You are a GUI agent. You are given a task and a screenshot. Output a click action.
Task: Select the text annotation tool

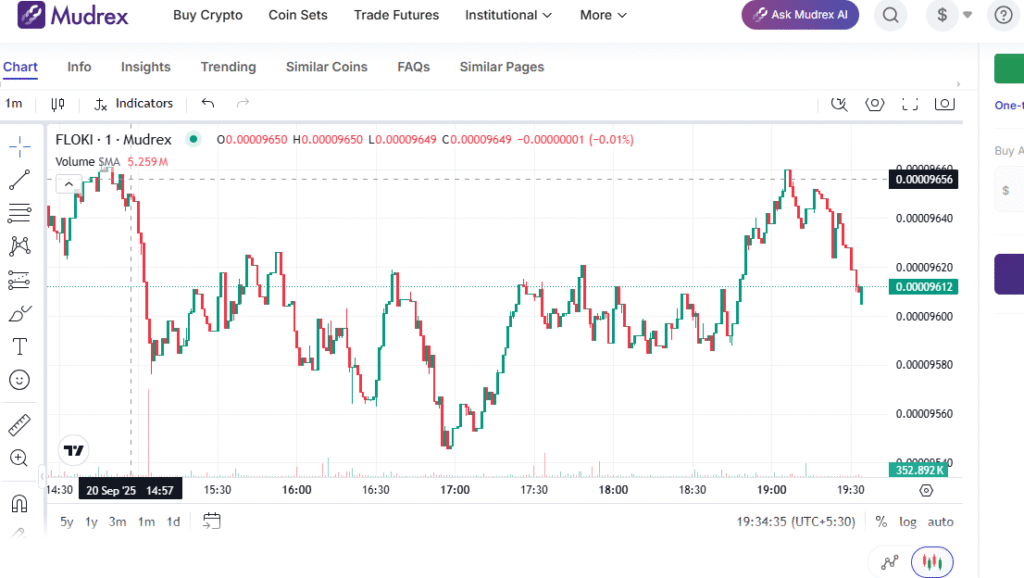[x=19, y=347]
